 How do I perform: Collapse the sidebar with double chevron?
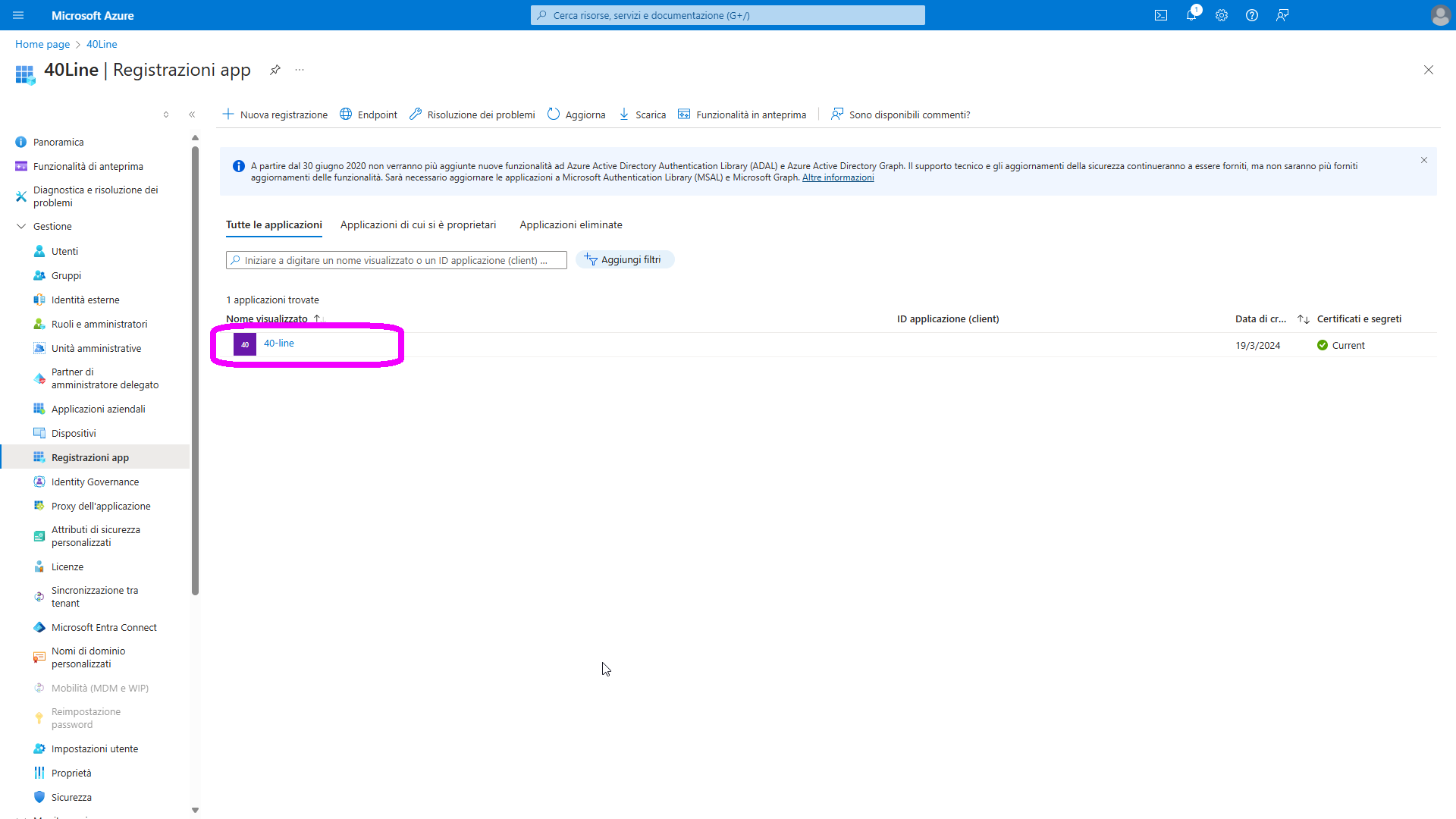click(x=192, y=115)
